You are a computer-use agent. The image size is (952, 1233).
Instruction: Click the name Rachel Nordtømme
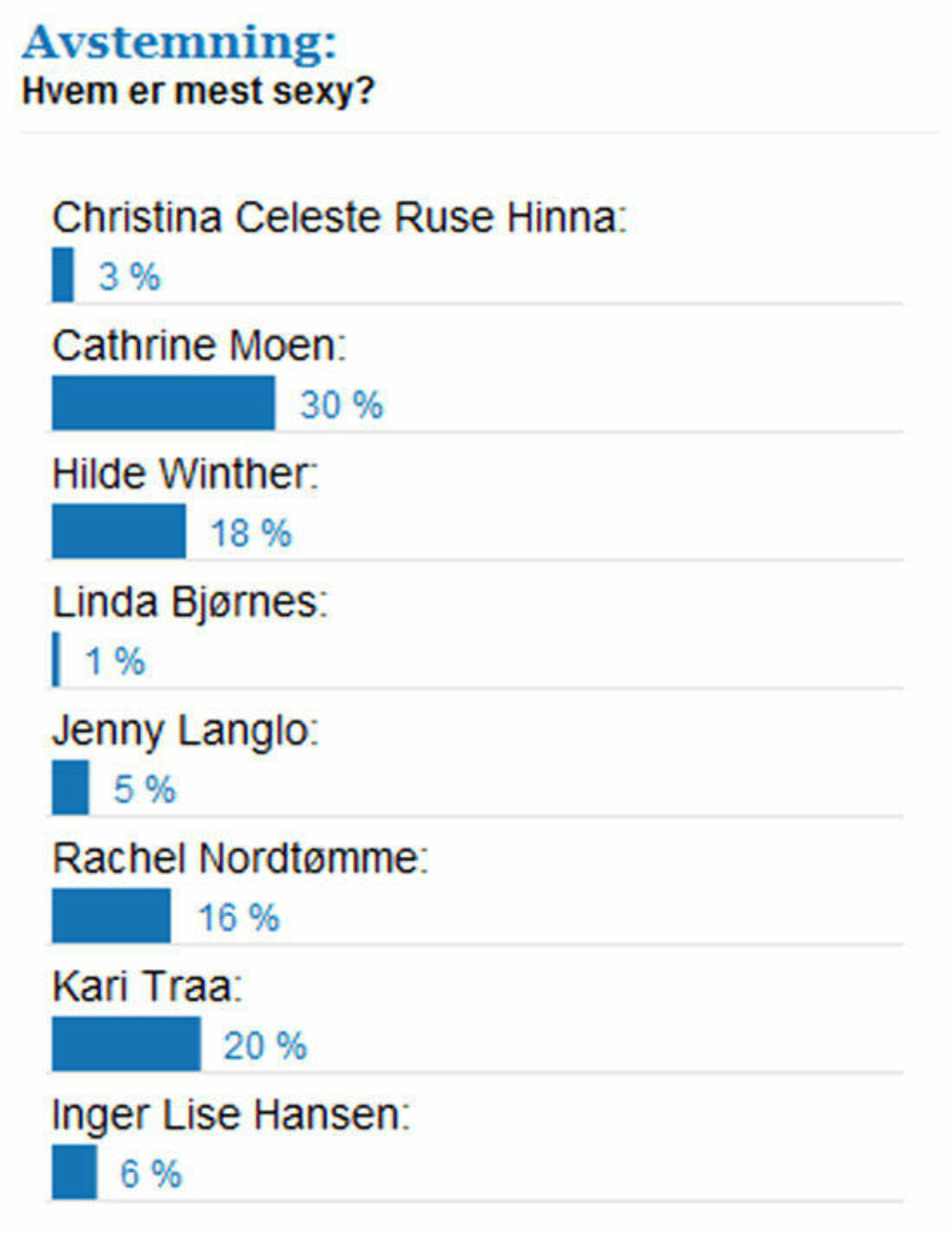[x=241, y=859]
